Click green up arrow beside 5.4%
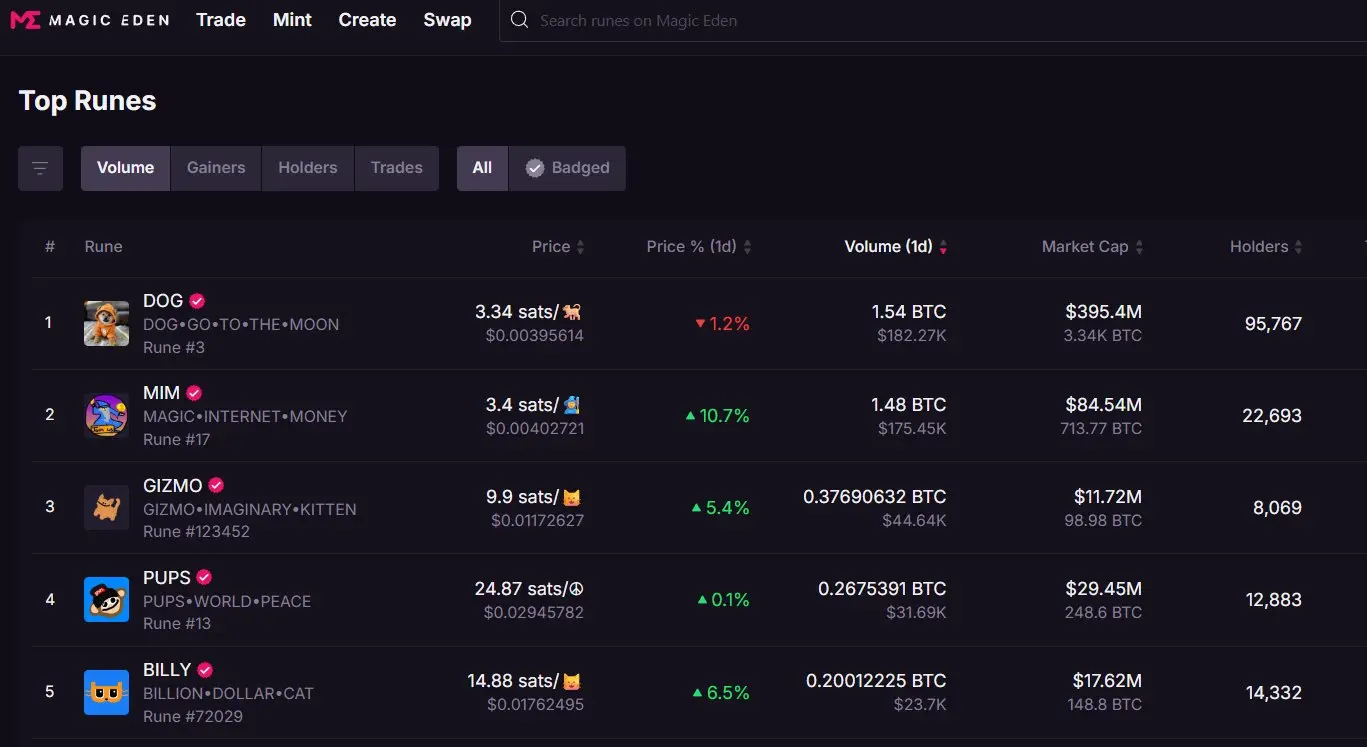 (697, 508)
